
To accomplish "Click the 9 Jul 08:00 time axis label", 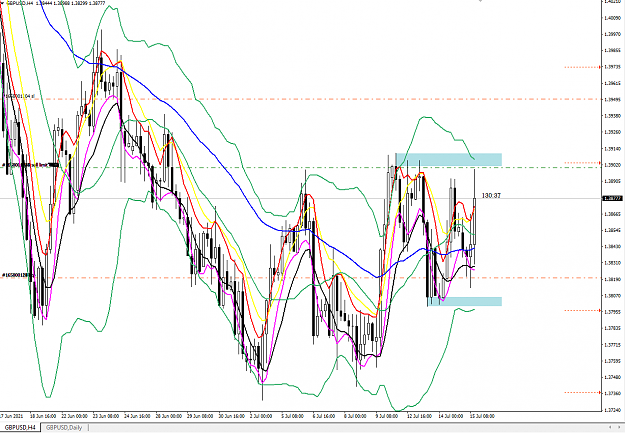I will pyautogui.click(x=387, y=416).
